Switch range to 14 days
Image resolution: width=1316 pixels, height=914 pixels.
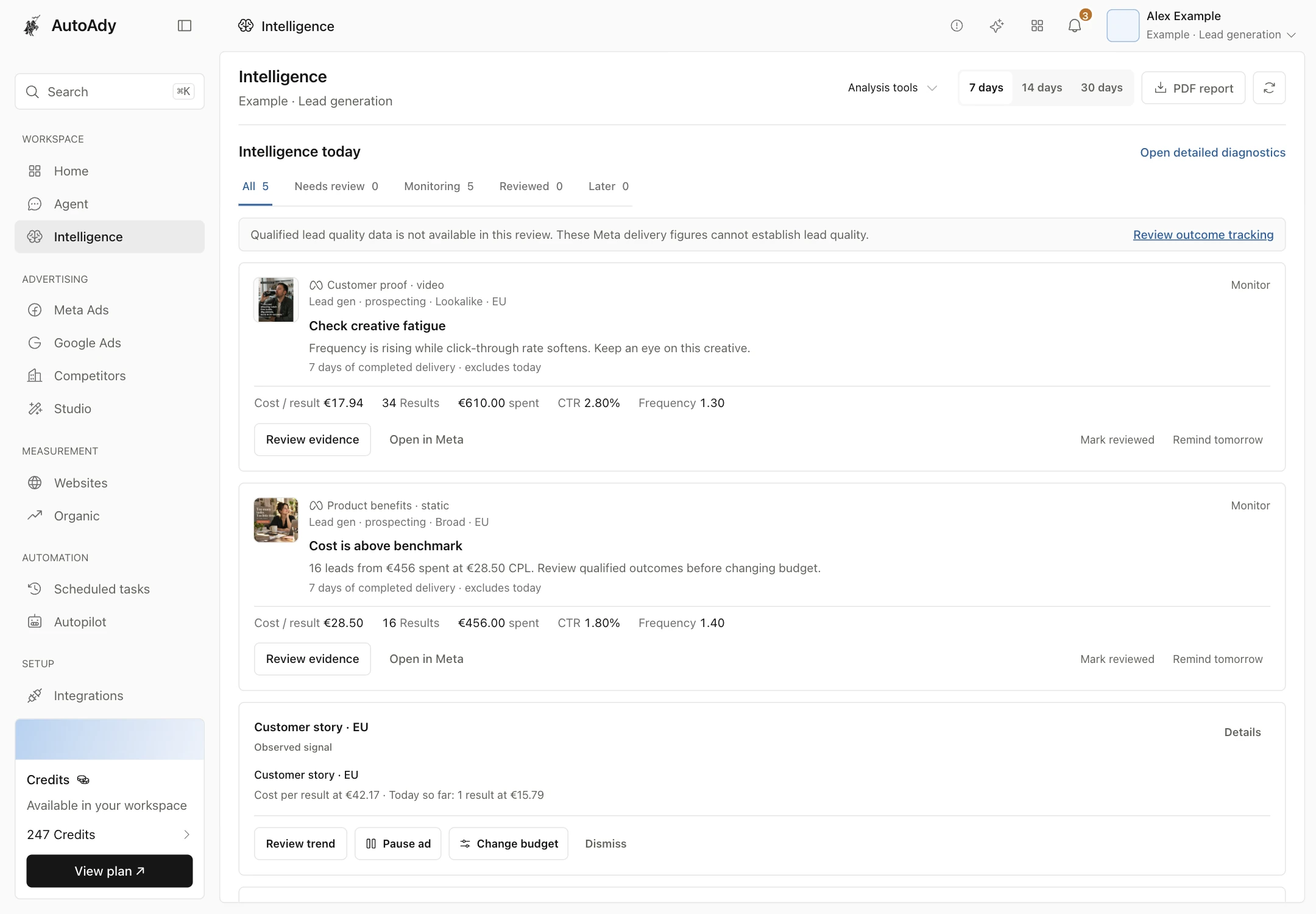click(x=1042, y=88)
